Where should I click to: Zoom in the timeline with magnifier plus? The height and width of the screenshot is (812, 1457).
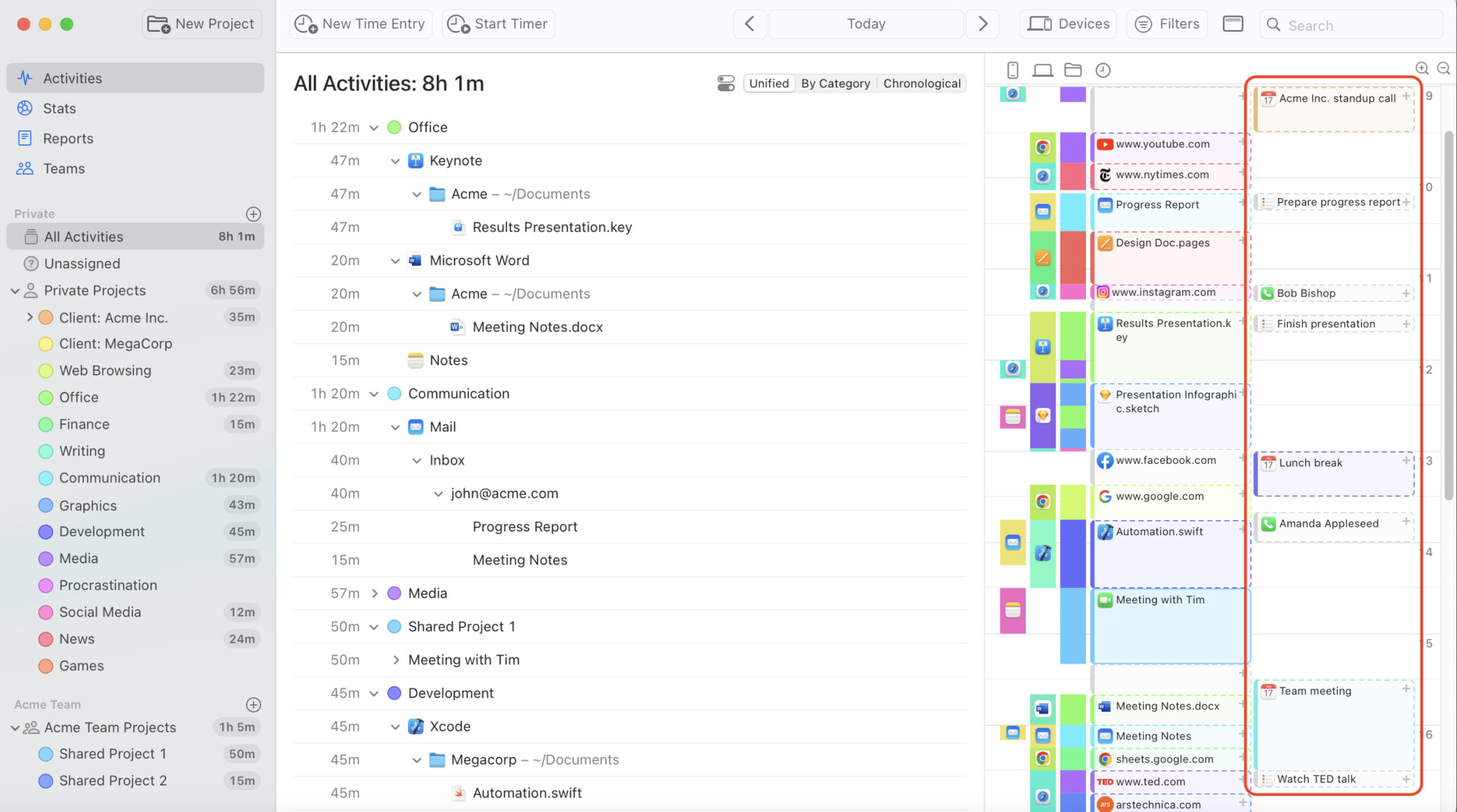point(1422,68)
